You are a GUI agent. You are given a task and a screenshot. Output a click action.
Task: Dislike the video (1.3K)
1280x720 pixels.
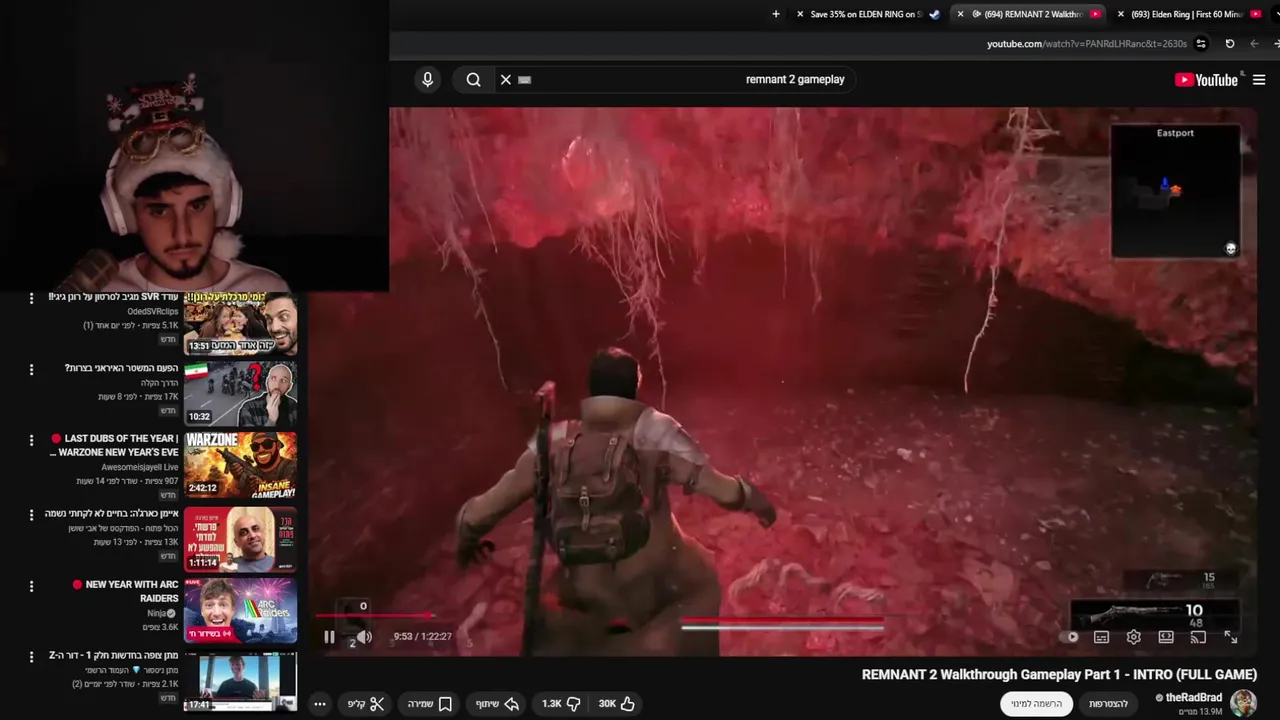point(561,704)
